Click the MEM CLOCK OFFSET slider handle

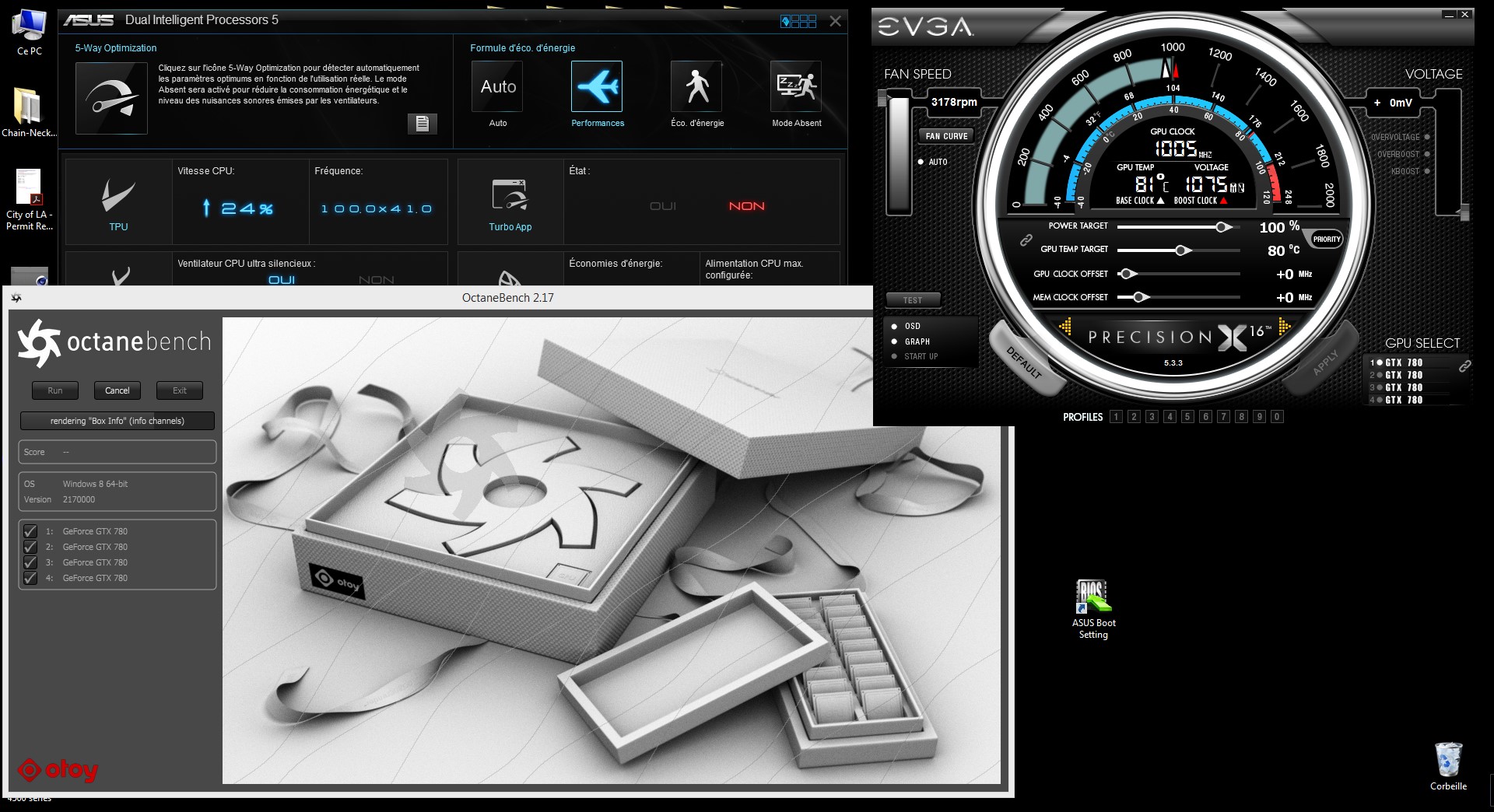[x=1139, y=297]
